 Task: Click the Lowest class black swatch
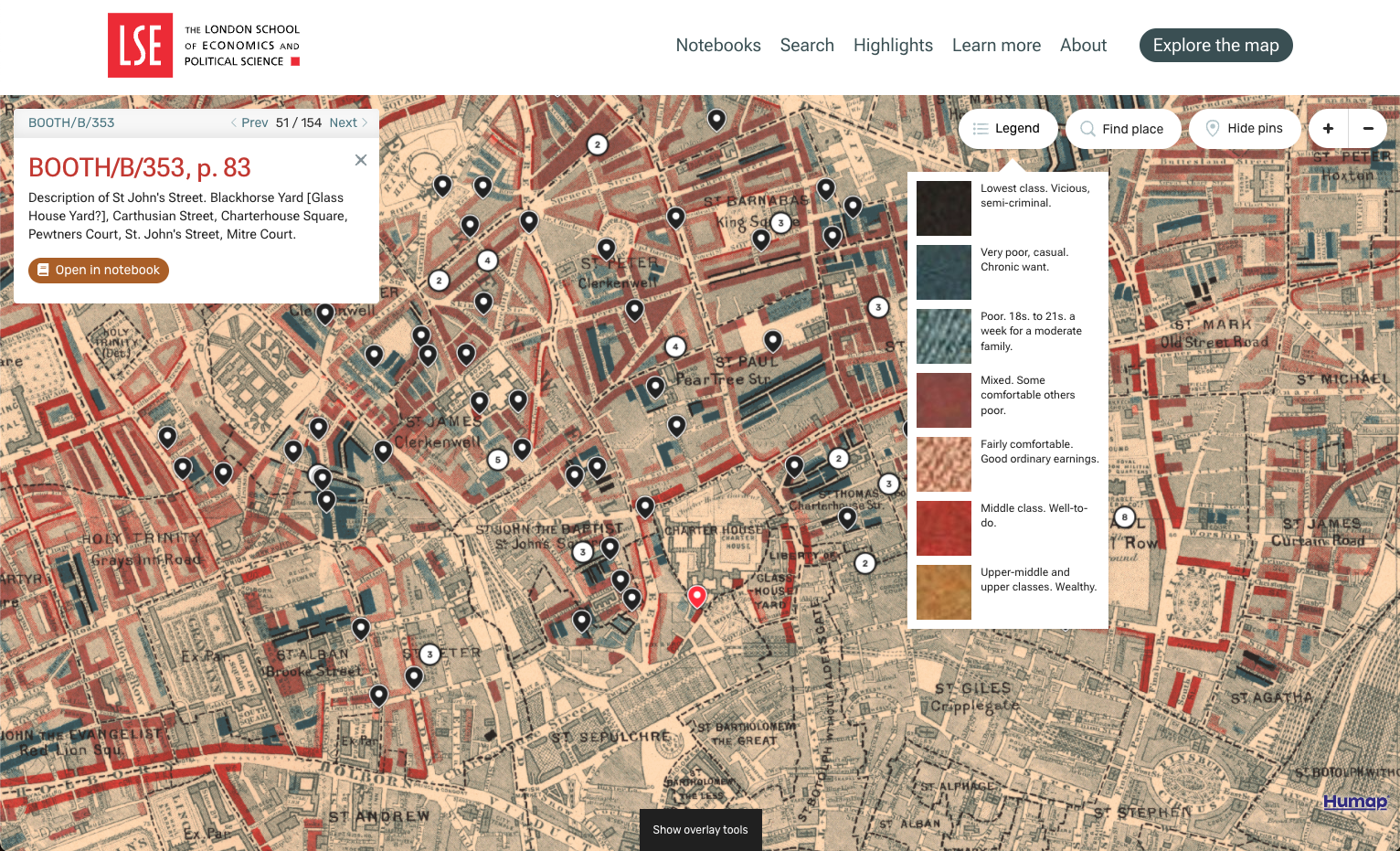[x=944, y=208]
